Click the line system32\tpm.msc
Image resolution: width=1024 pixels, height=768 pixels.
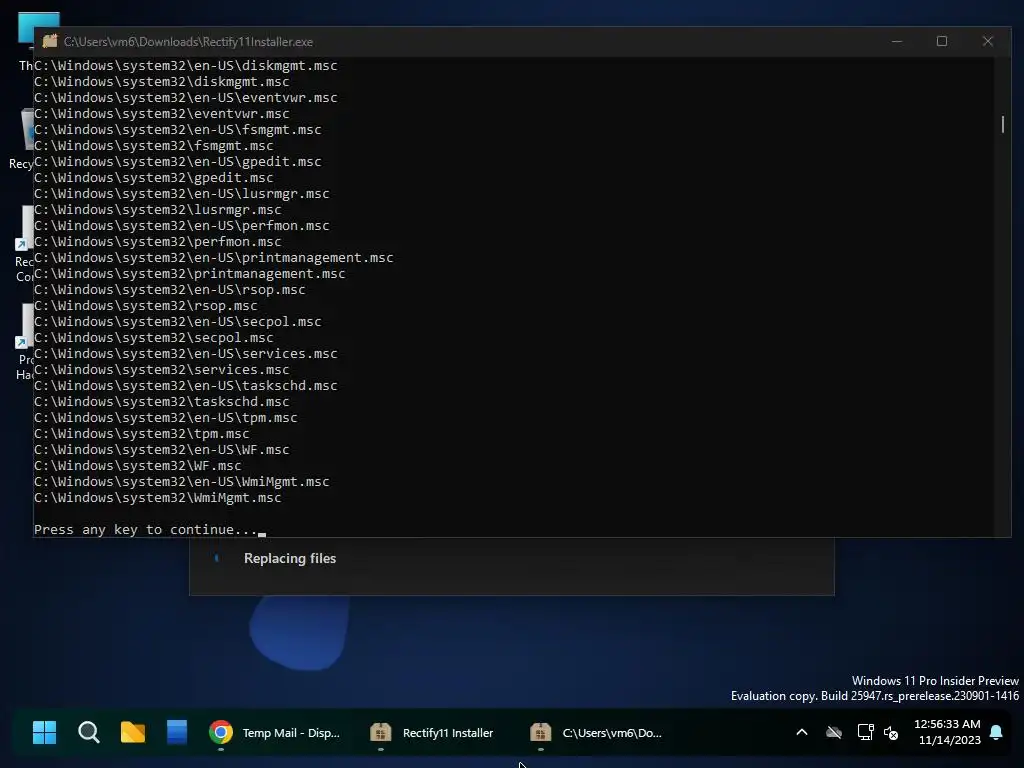(x=142, y=434)
